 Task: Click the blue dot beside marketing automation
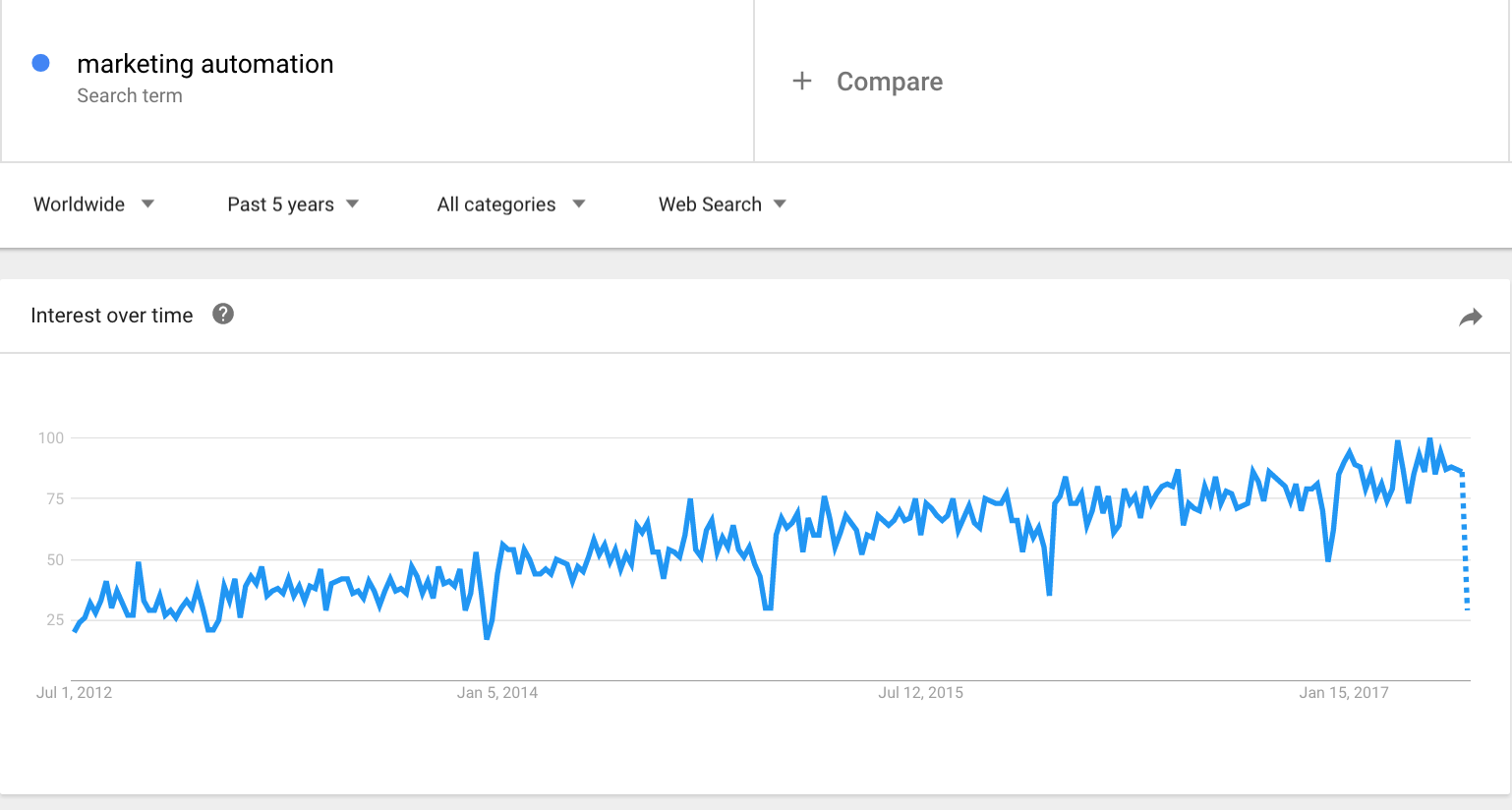41,63
